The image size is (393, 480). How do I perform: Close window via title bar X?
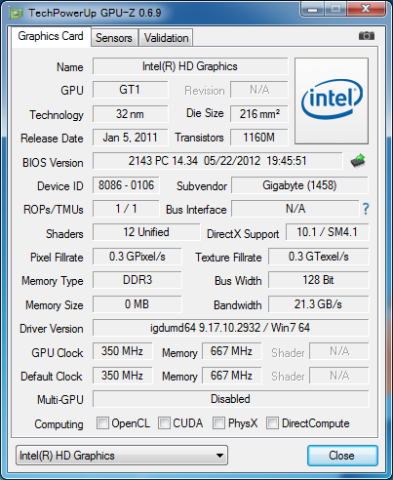click(x=366, y=8)
